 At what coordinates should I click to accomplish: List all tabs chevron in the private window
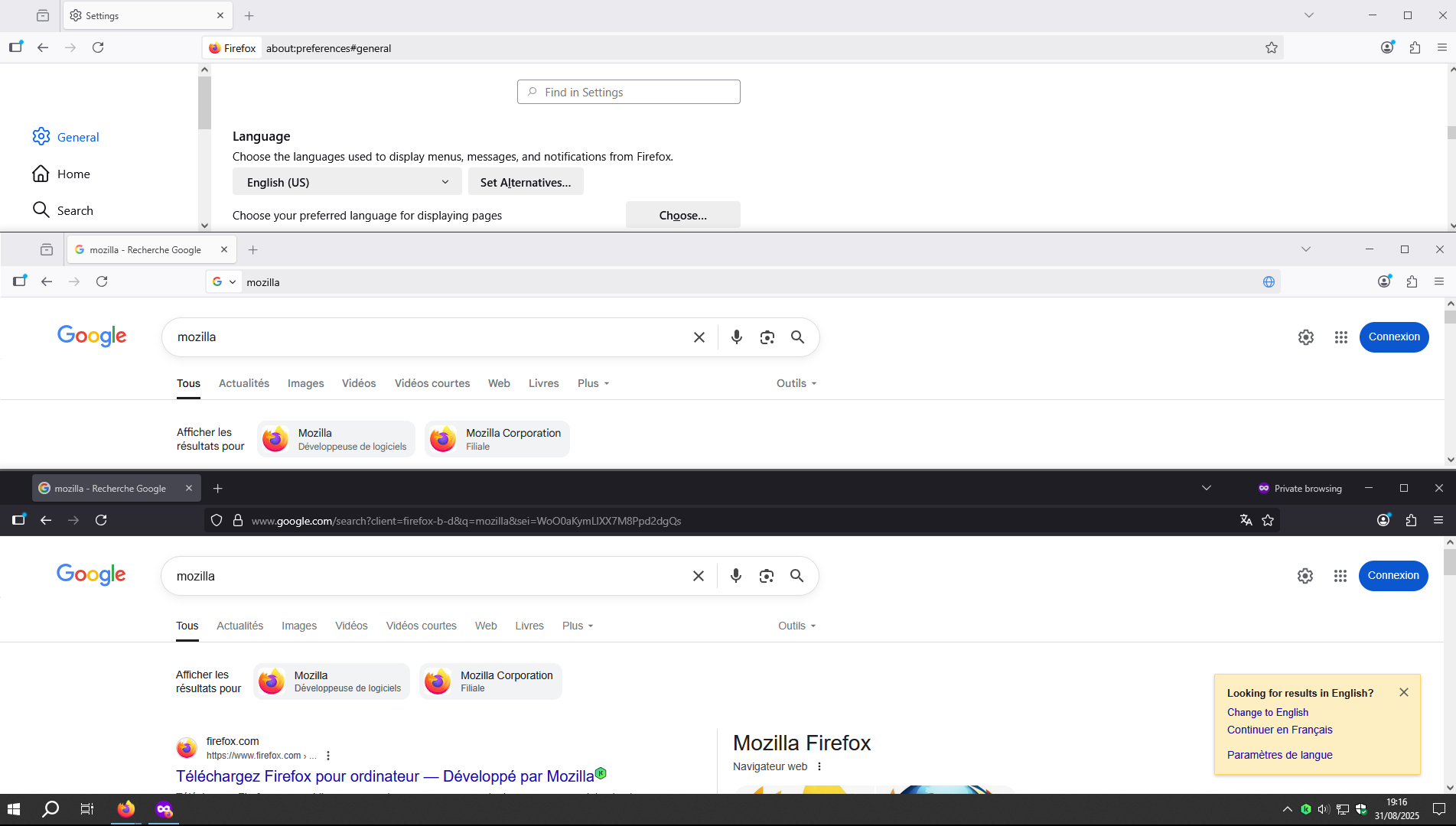coord(1207,488)
